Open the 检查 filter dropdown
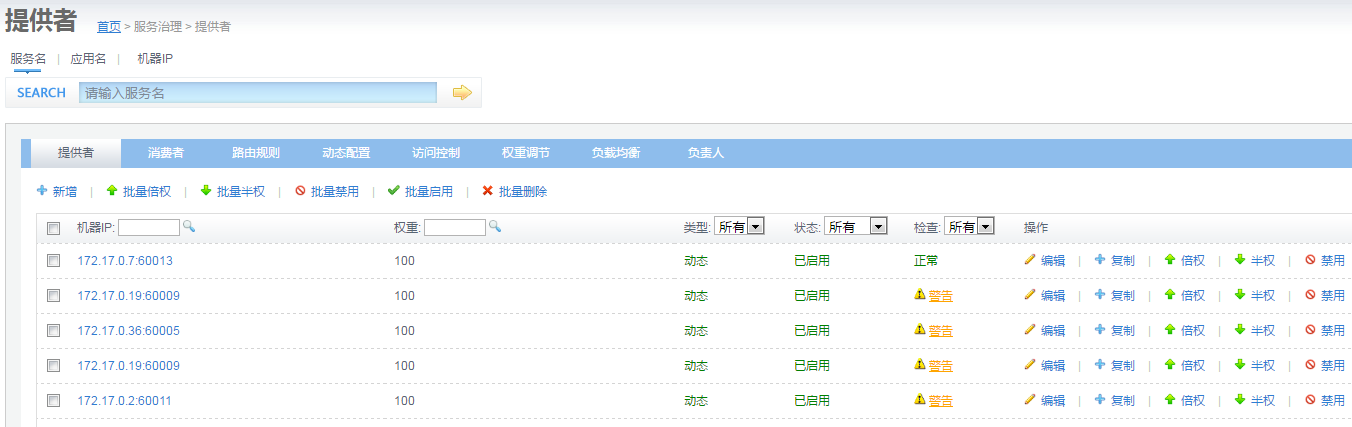This screenshot has height=427, width=1352. pyautogui.click(x=969, y=227)
